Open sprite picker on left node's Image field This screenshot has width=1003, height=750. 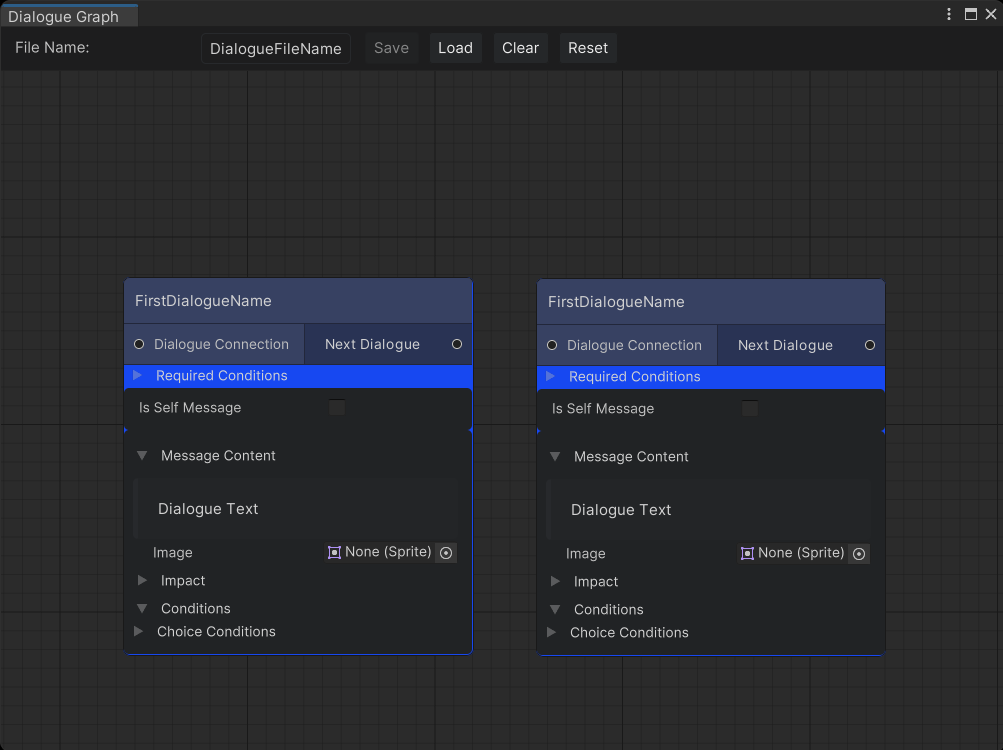(x=446, y=553)
